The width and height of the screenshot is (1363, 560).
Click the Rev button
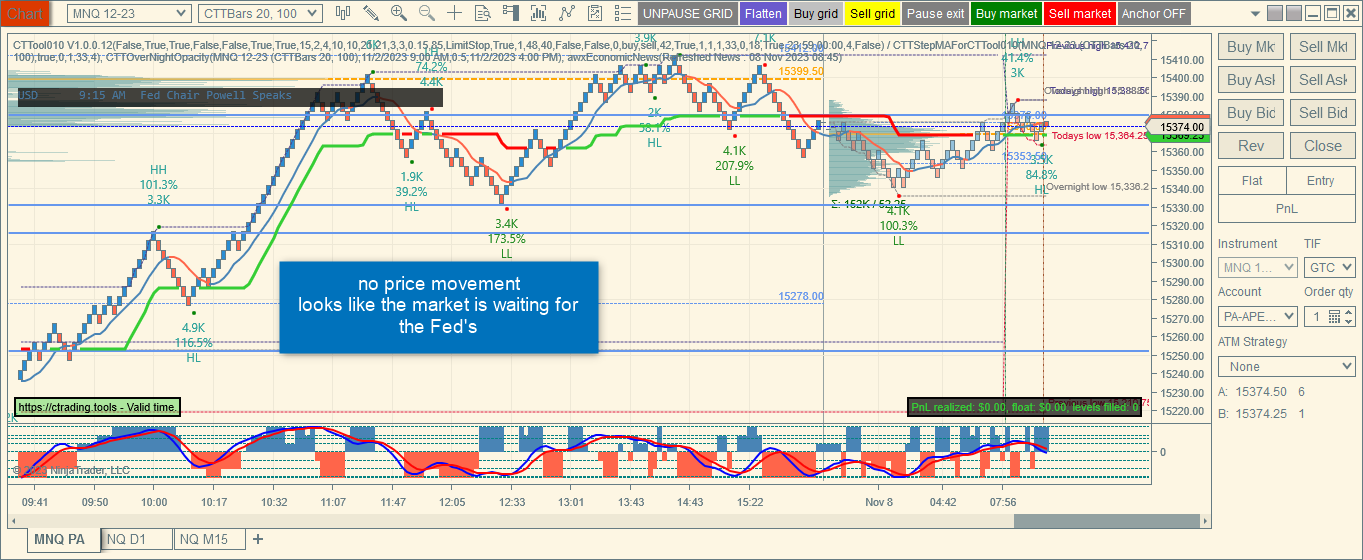pyautogui.click(x=1251, y=146)
